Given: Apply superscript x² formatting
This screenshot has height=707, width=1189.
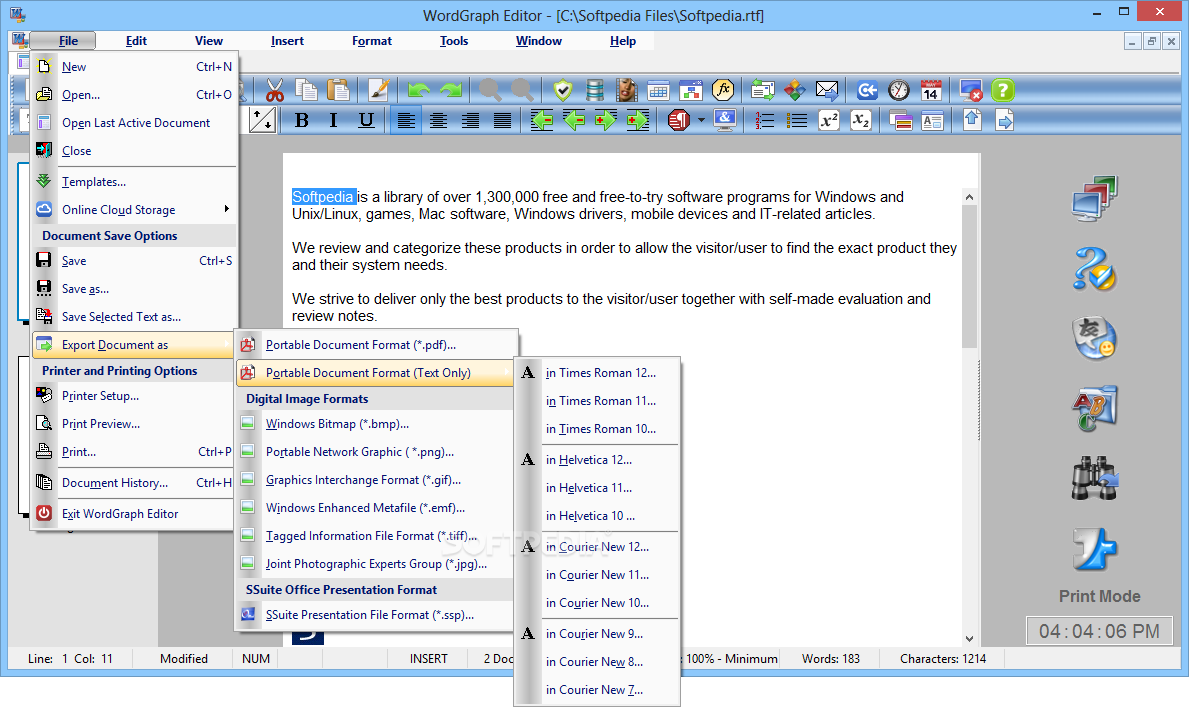Looking at the screenshot, I should click(x=829, y=120).
